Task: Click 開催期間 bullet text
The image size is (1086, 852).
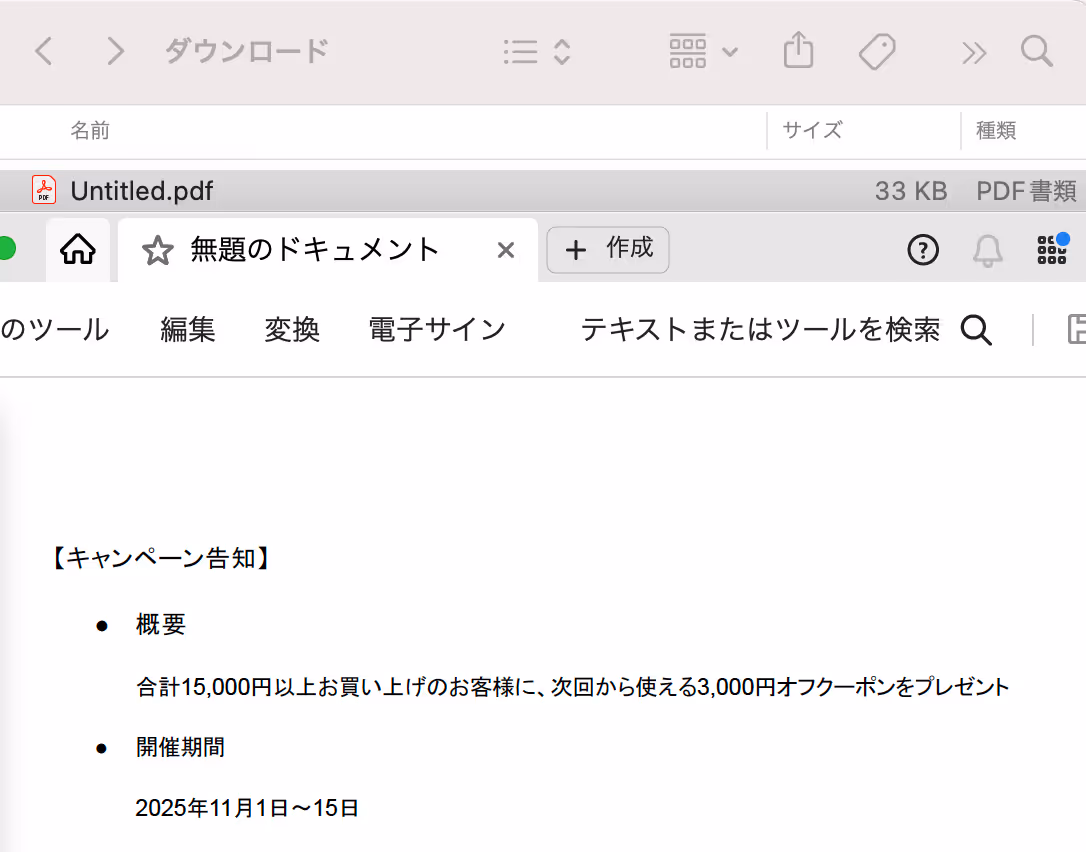Action: click(x=180, y=747)
